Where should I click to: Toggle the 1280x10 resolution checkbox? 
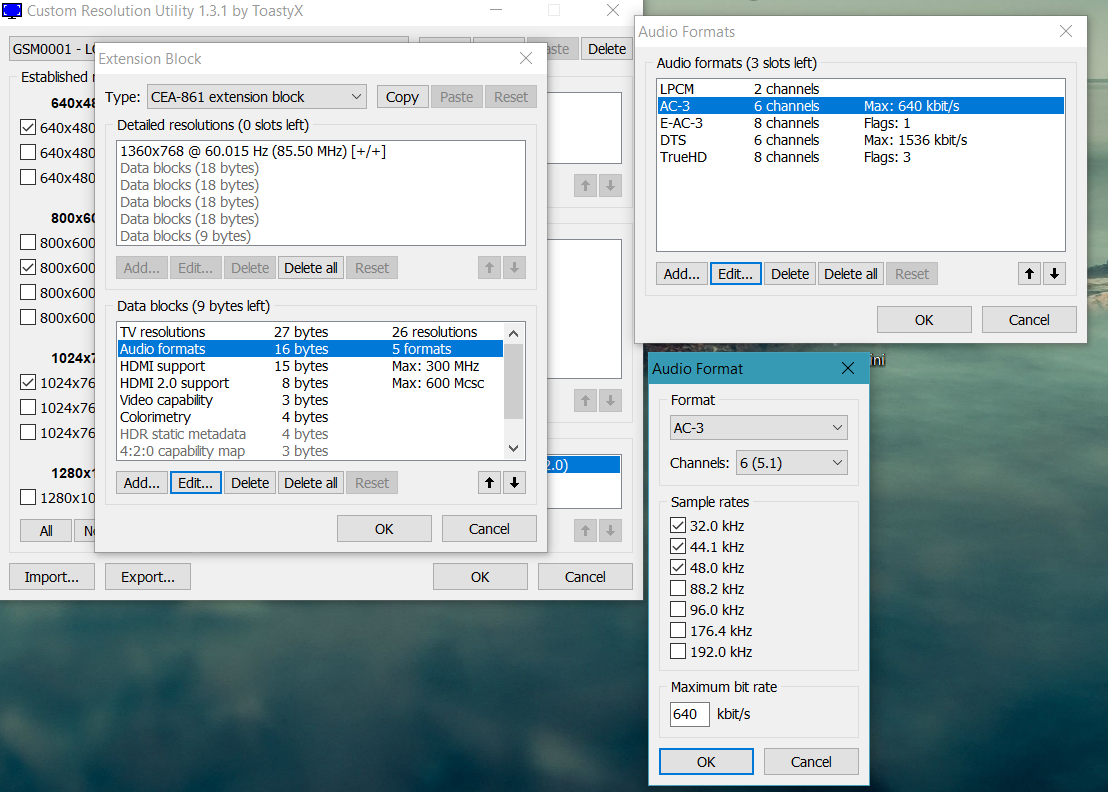point(28,497)
